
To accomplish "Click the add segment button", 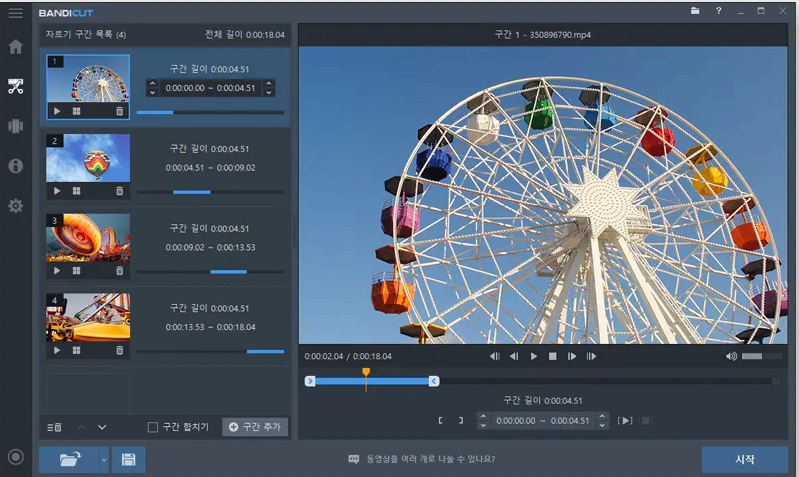I will (x=255, y=427).
